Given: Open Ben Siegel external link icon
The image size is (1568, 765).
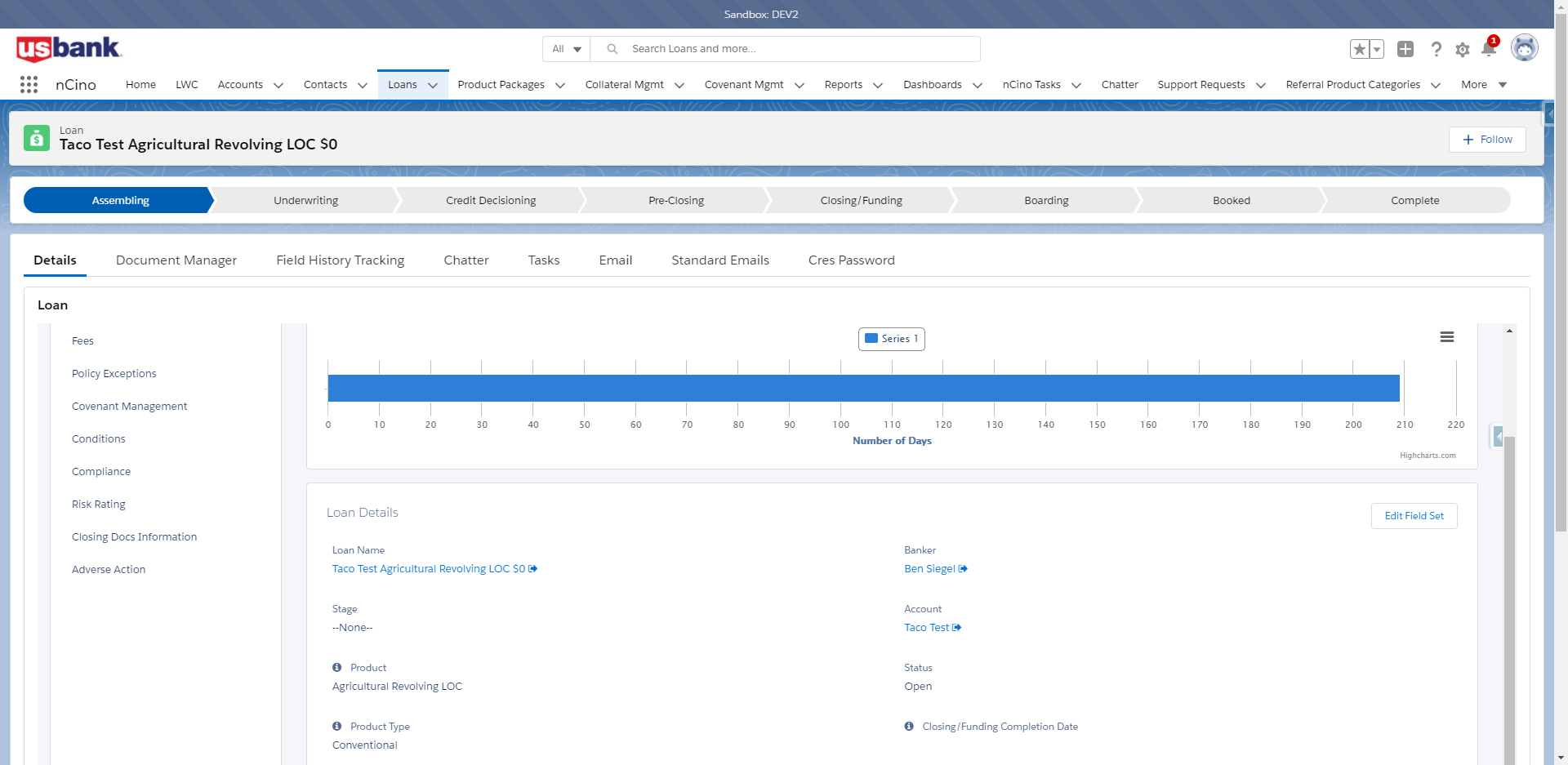Looking at the screenshot, I should pyautogui.click(x=963, y=569).
